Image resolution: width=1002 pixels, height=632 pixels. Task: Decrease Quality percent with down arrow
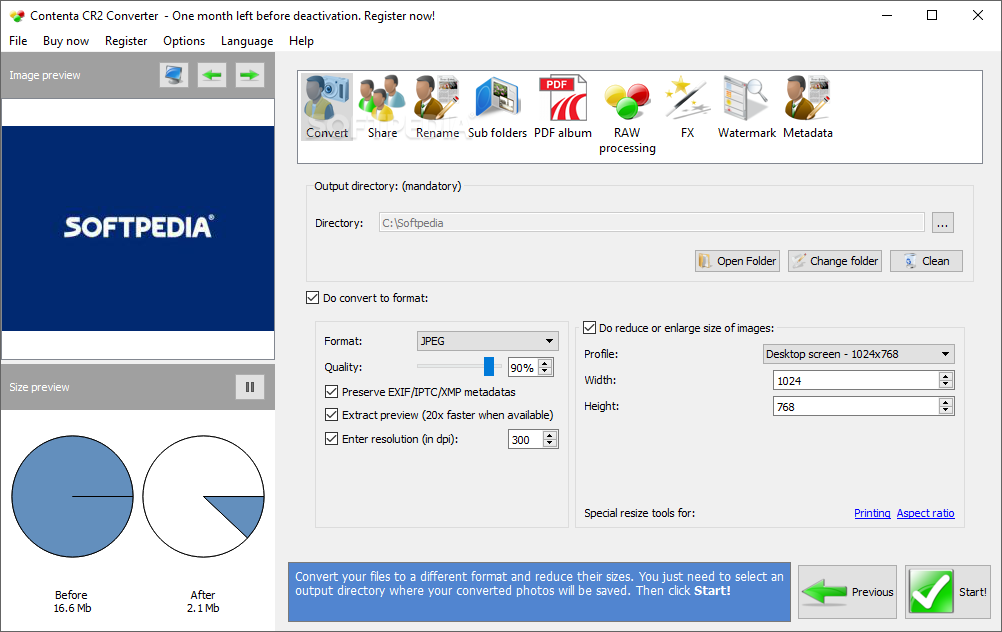click(x=545, y=371)
